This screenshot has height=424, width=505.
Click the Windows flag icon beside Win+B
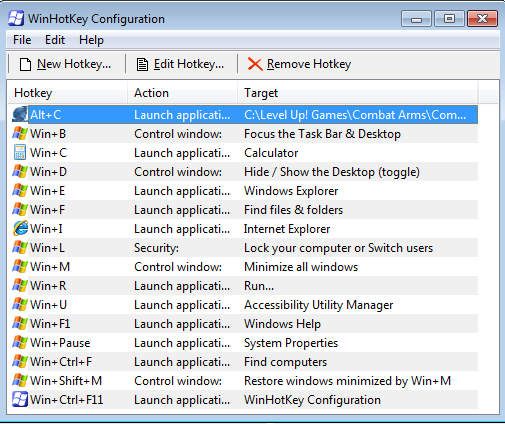click(x=20, y=134)
